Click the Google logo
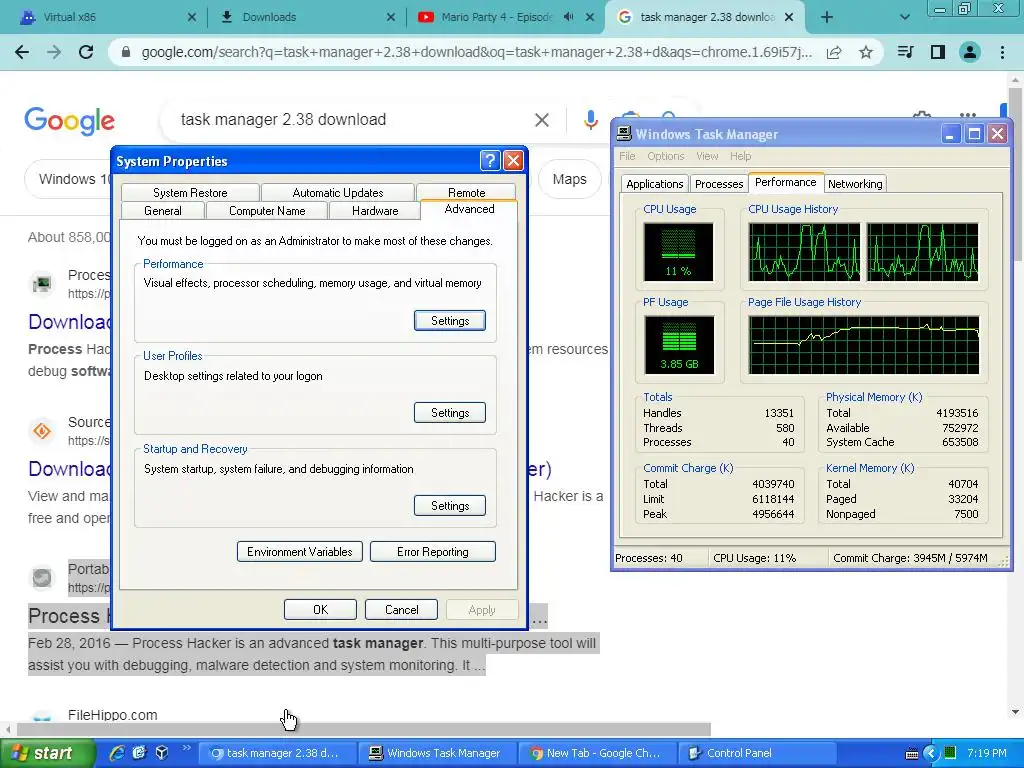Screen dimensions: 1024x768 [x=69, y=121]
